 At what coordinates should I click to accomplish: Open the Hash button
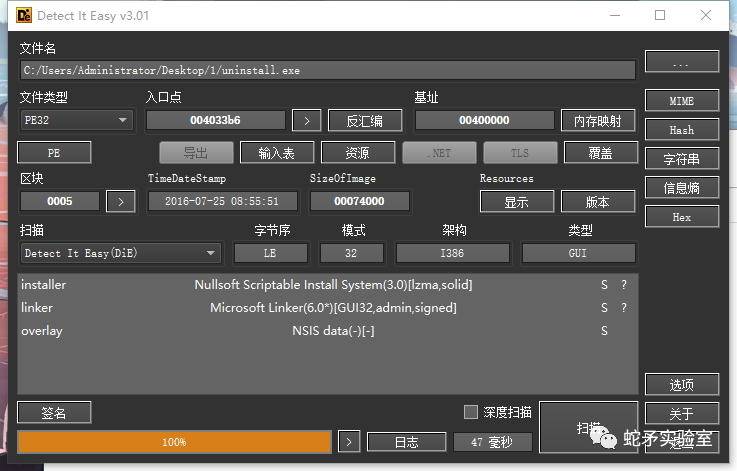682,130
